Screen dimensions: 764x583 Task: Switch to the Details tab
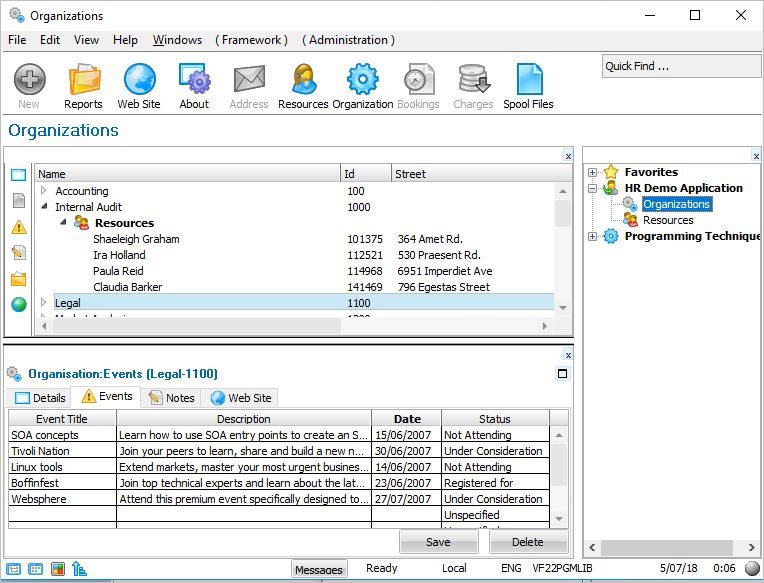tap(41, 398)
